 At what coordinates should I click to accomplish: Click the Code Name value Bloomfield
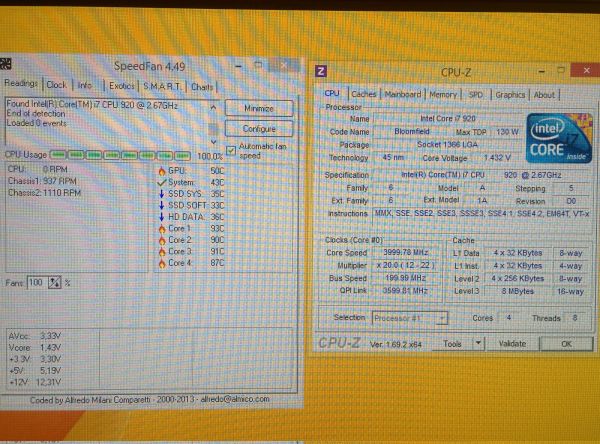(x=412, y=132)
